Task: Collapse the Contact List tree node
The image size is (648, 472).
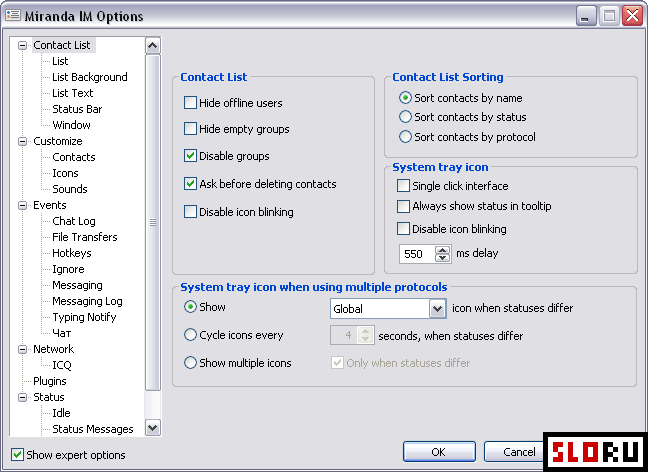Action: pos(22,45)
